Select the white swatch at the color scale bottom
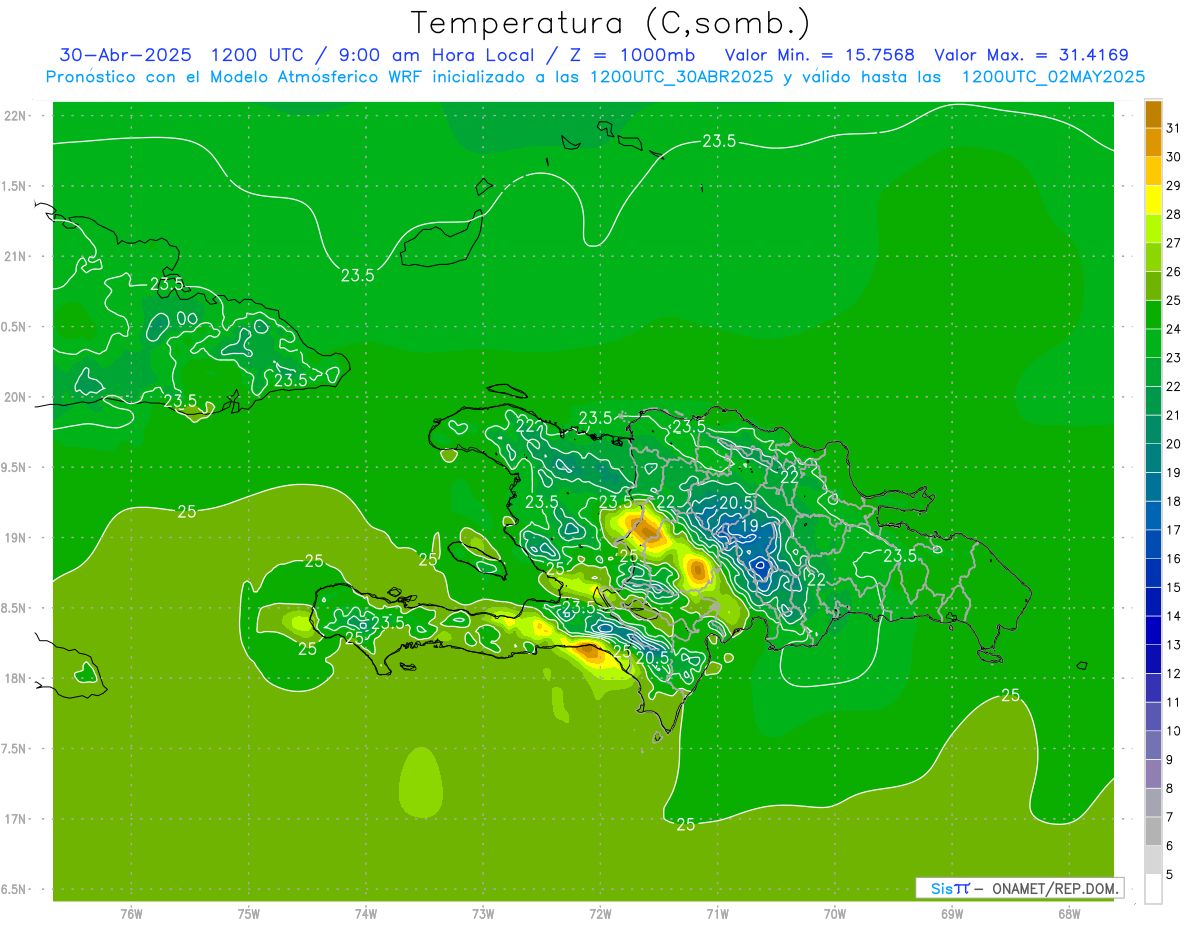 pos(1153,889)
